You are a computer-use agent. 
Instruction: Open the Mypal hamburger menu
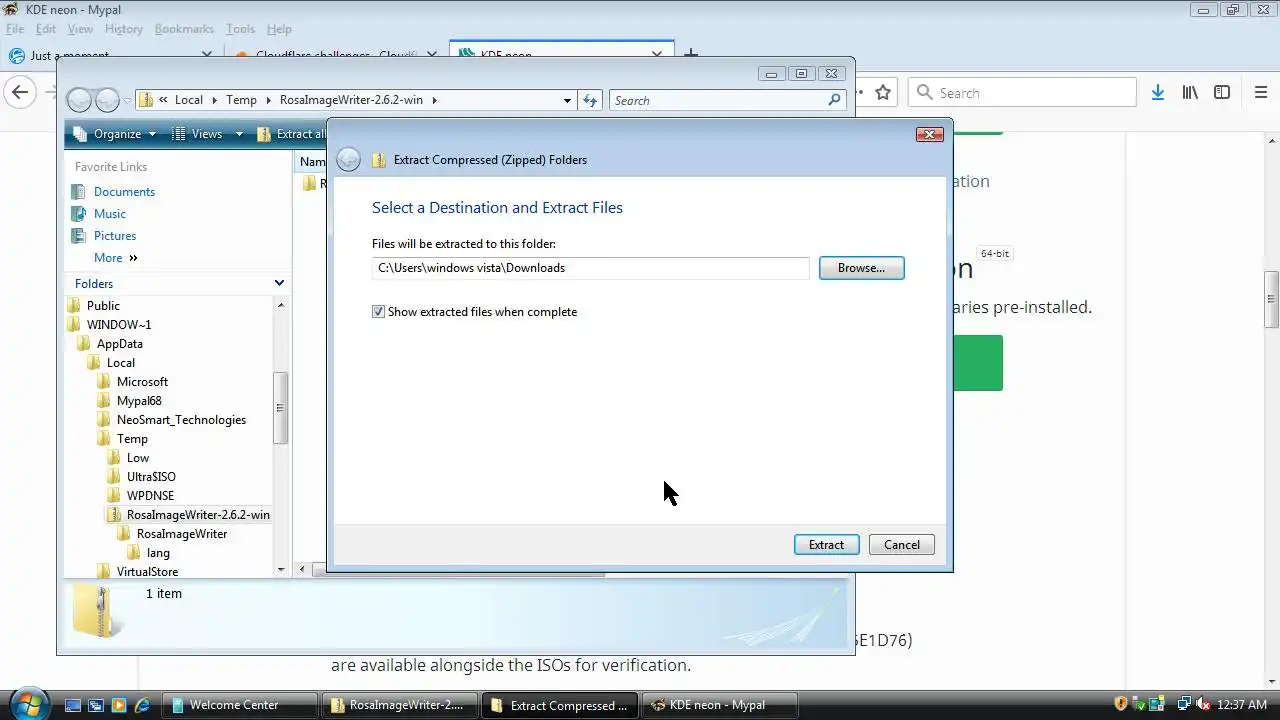tap(1261, 93)
